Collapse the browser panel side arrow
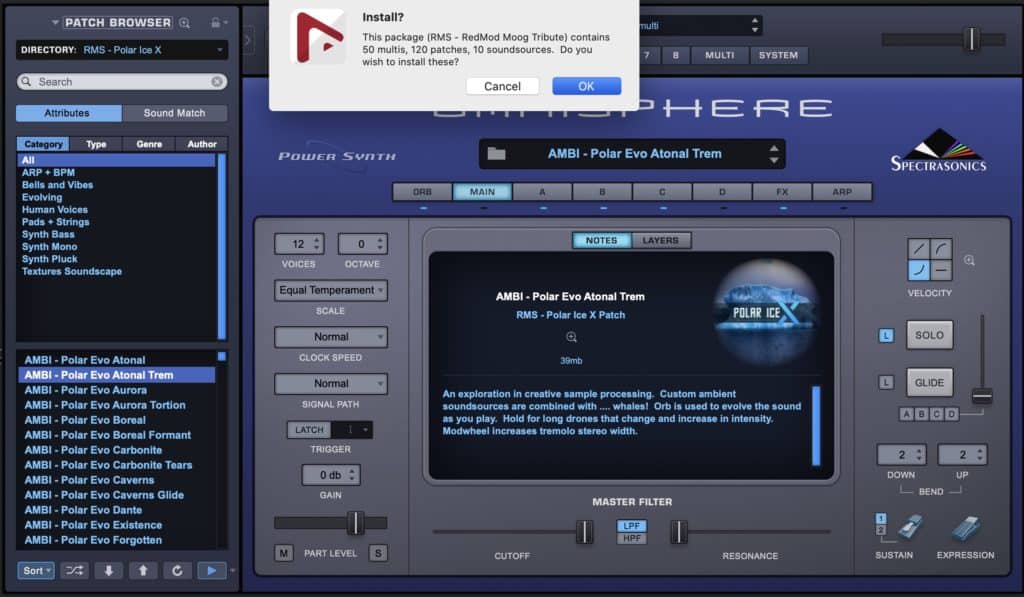 point(248,40)
